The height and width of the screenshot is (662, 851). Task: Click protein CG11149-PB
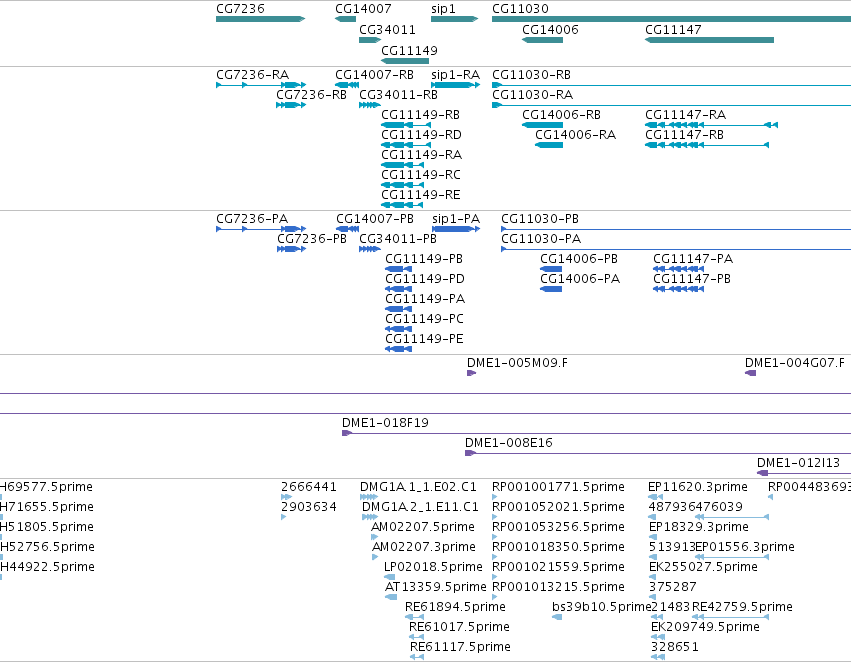pyautogui.click(x=424, y=259)
